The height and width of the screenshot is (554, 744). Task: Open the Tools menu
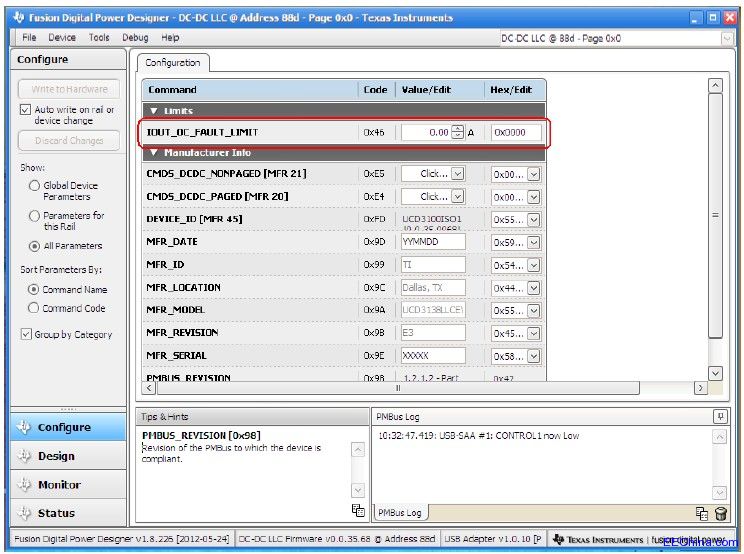coord(99,37)
